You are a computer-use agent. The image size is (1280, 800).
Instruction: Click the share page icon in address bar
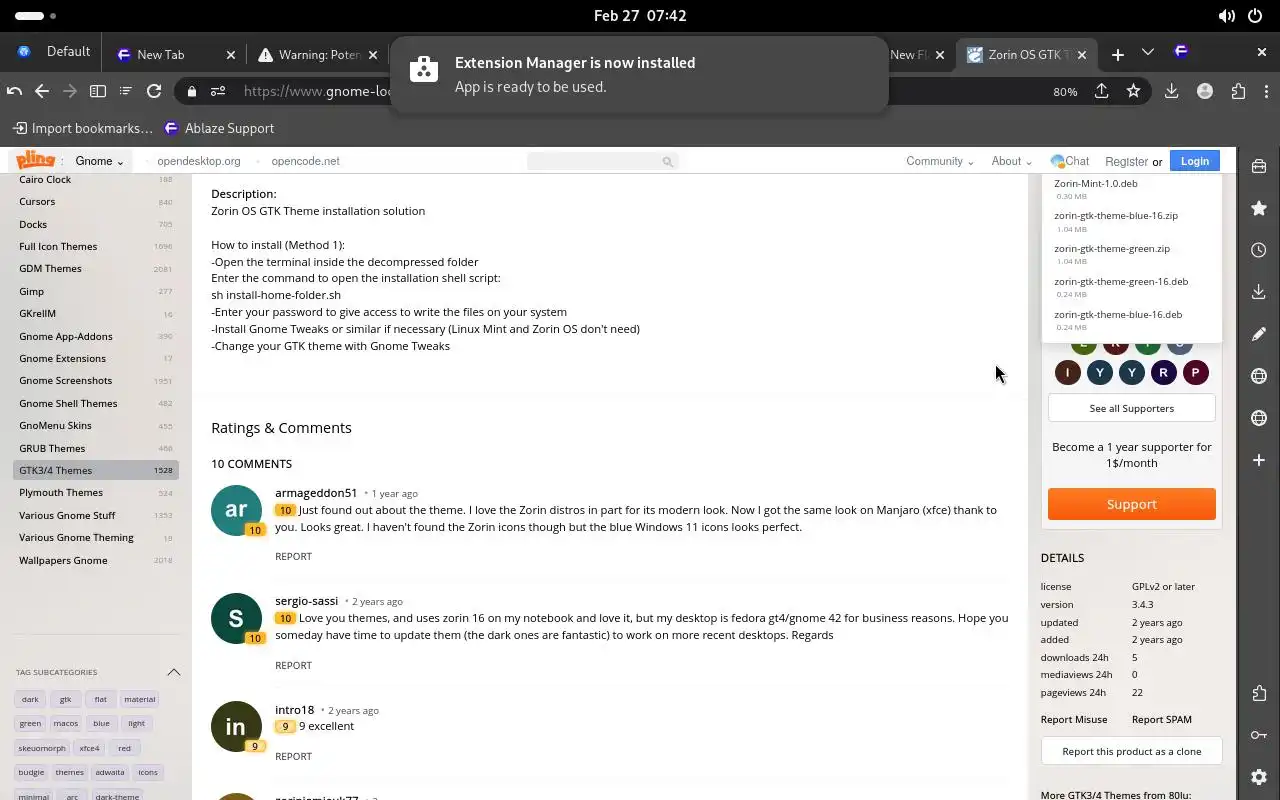click(x=1101, y=91)
